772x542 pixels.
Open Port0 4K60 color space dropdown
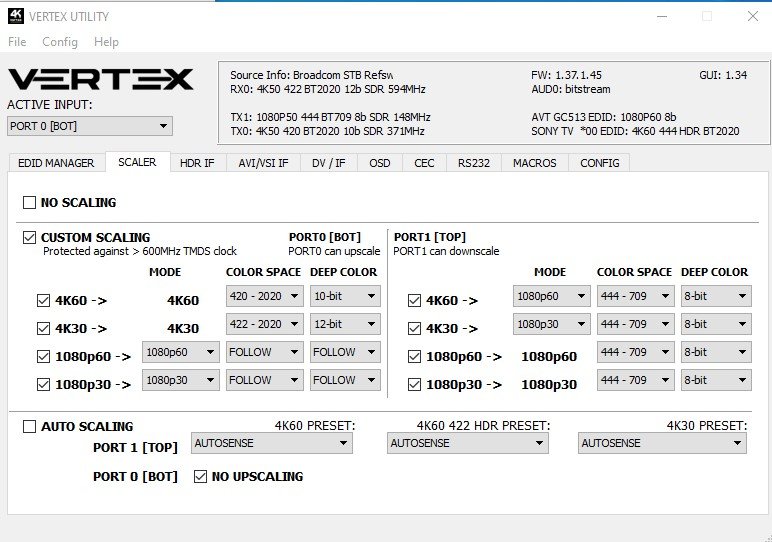tap(263, 296)
